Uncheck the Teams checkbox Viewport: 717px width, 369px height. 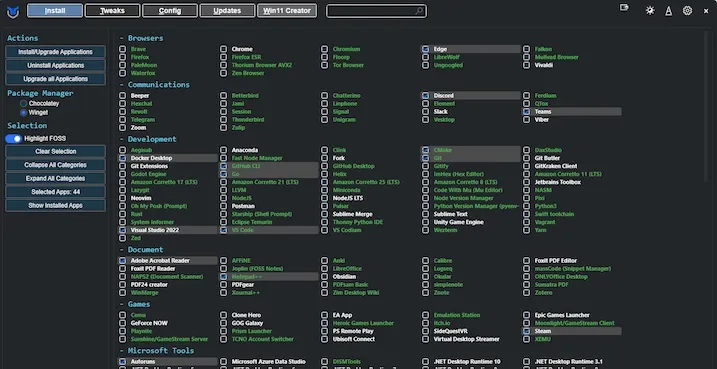coord(526,112)
